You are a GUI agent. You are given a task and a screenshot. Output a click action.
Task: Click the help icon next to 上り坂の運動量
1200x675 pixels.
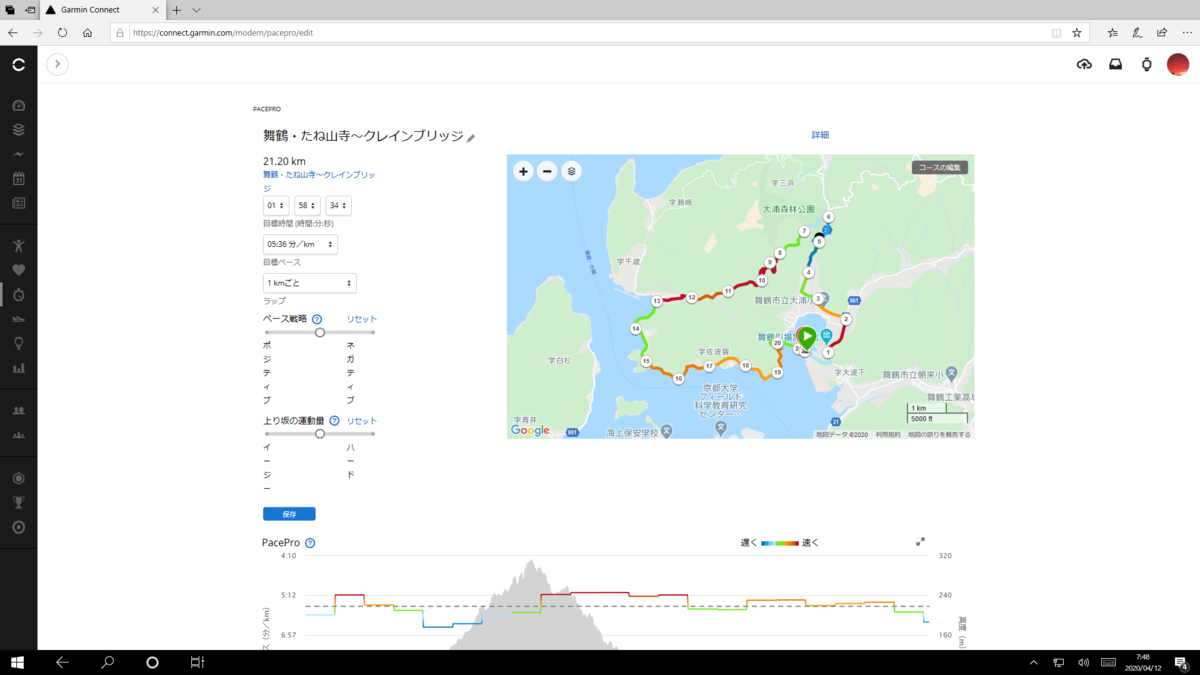tap(335, 421)
